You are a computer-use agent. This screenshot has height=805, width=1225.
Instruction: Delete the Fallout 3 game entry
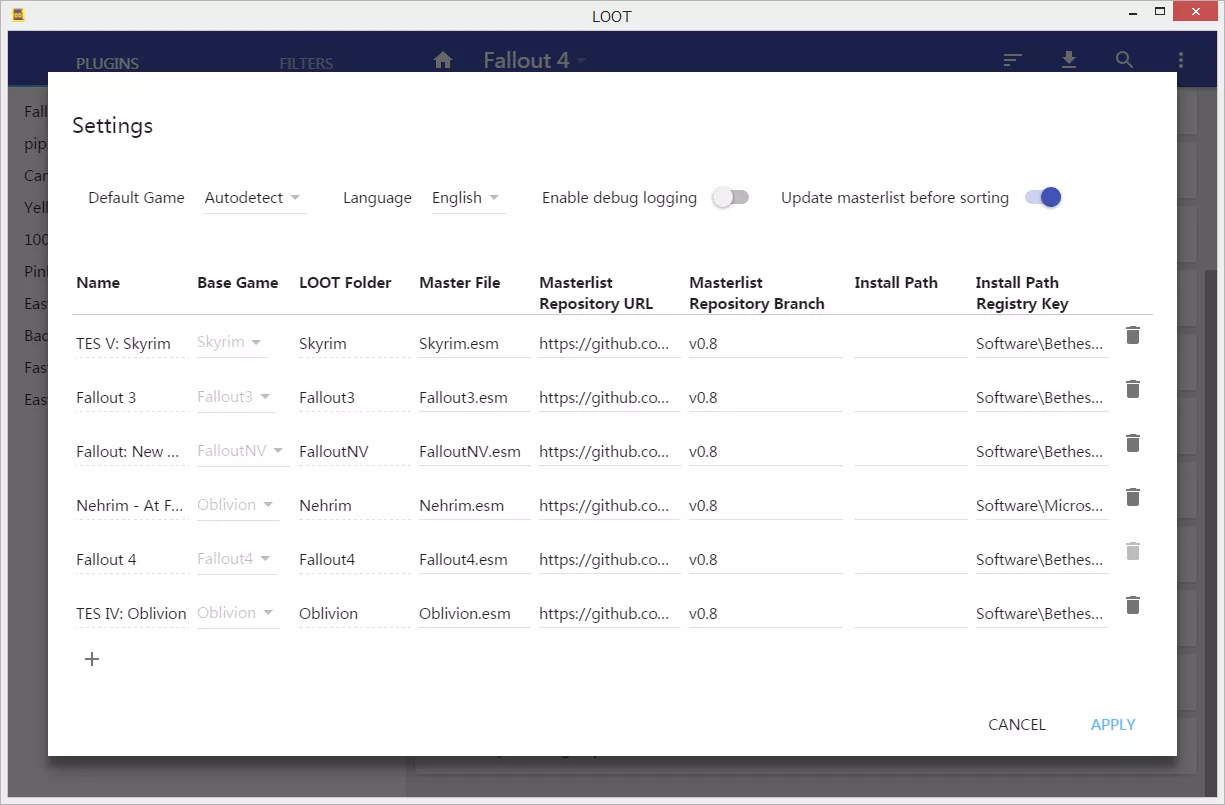point(1132,389)
